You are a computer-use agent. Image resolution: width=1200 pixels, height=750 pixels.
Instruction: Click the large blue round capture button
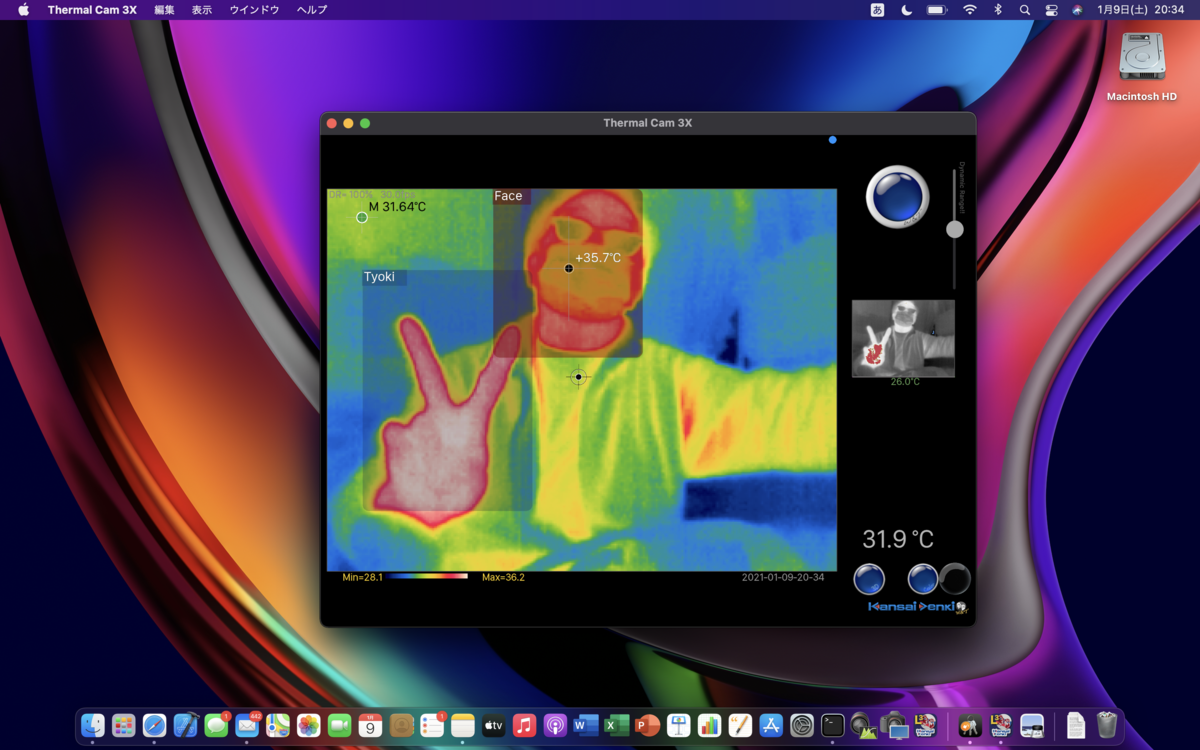coord(897,197)
